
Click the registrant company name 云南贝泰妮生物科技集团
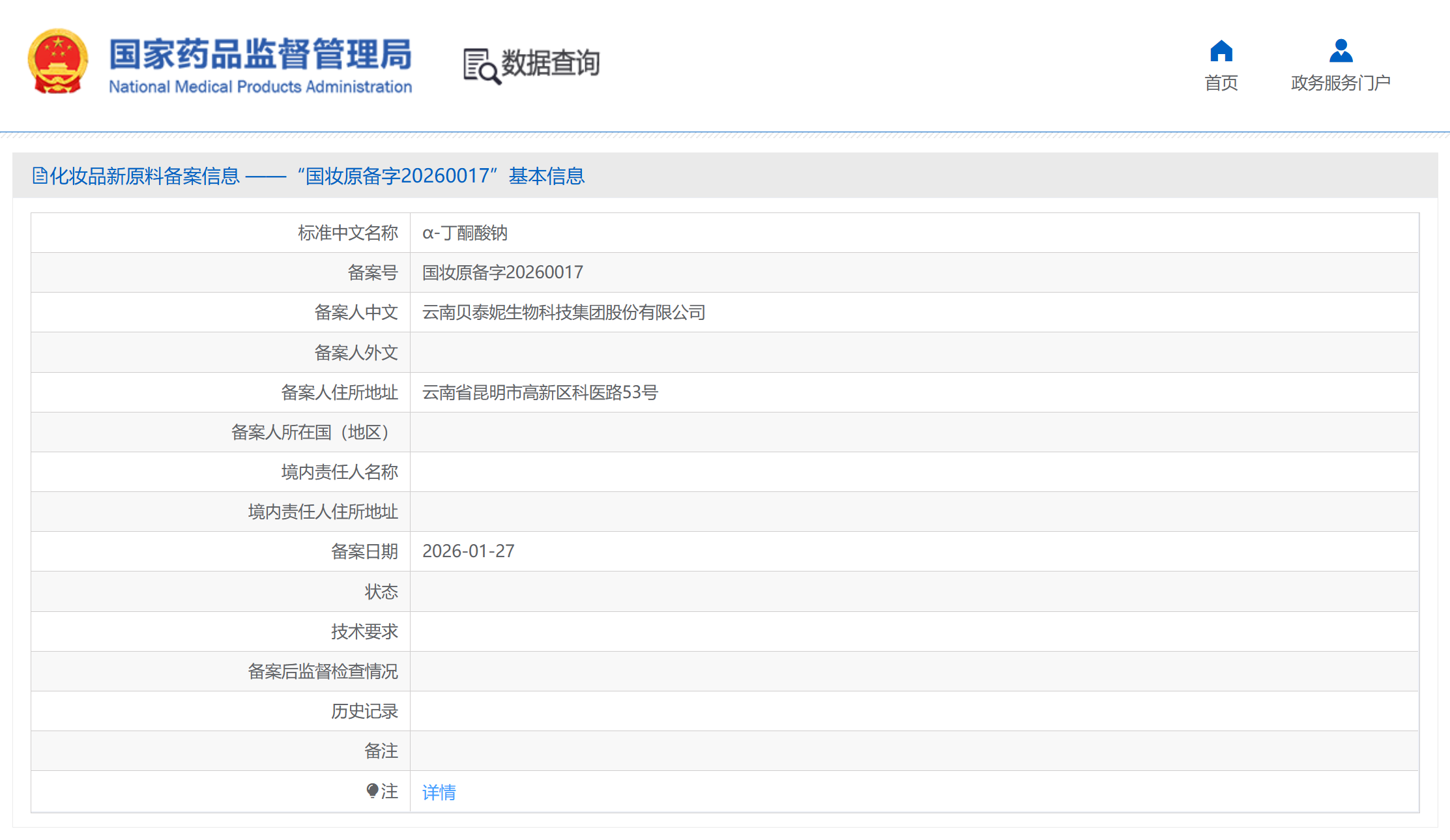pos(563,312)
